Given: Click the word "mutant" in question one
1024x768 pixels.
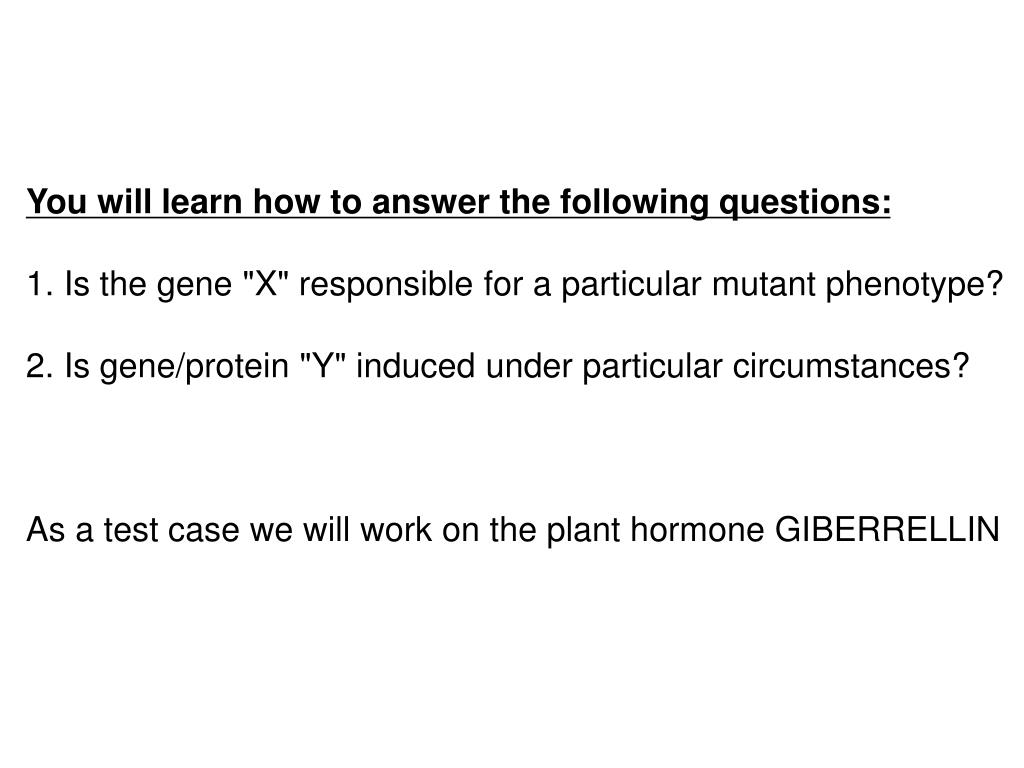Looking at the screenshot, I should pyautogui.click(x=763, y=285).
